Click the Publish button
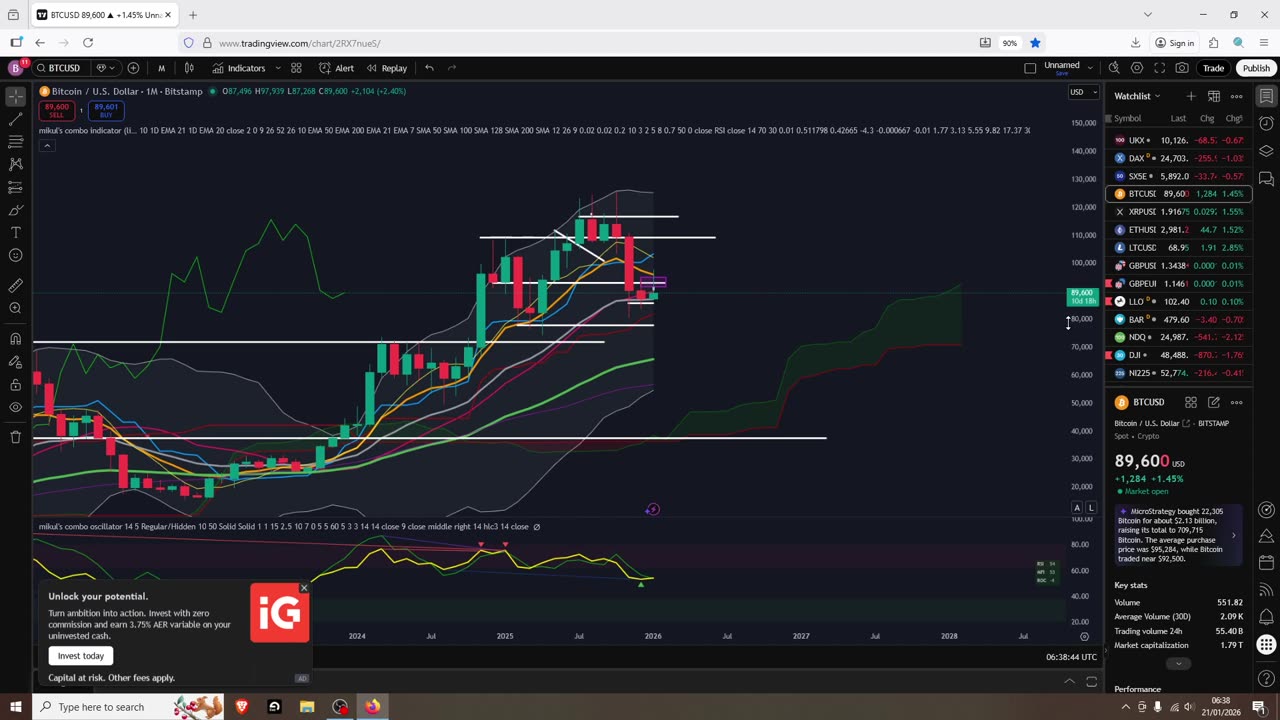 point(1256,68)
